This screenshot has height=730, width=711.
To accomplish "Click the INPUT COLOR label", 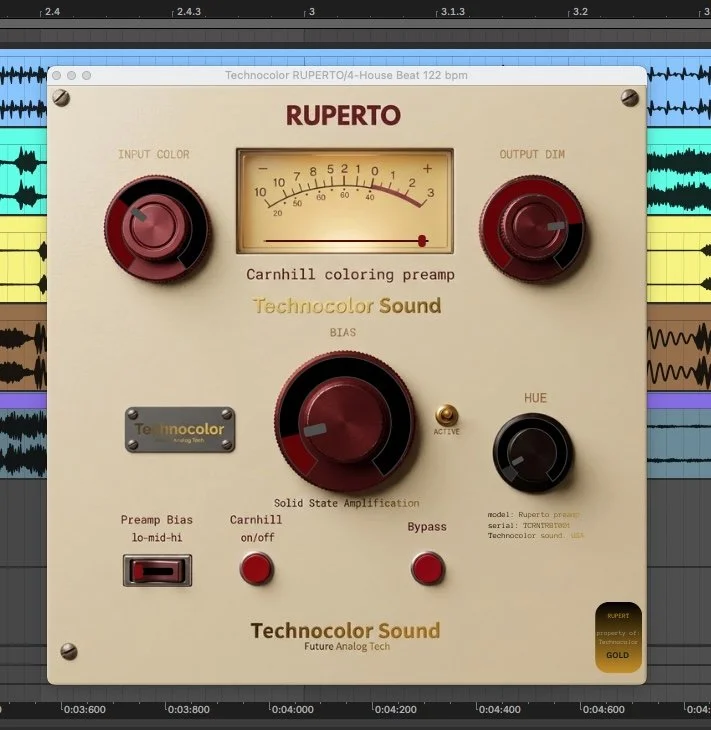I will point(154,154).
